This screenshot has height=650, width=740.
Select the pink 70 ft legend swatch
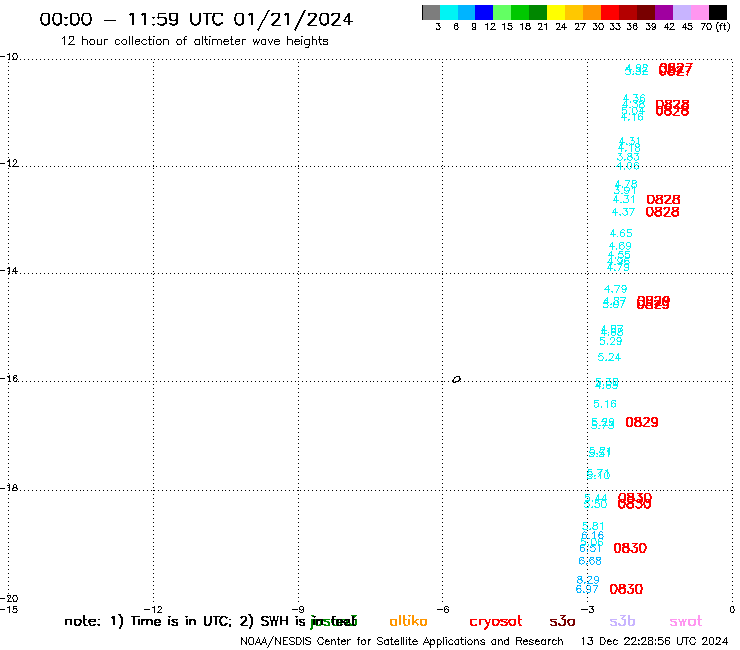coord(699,12)
